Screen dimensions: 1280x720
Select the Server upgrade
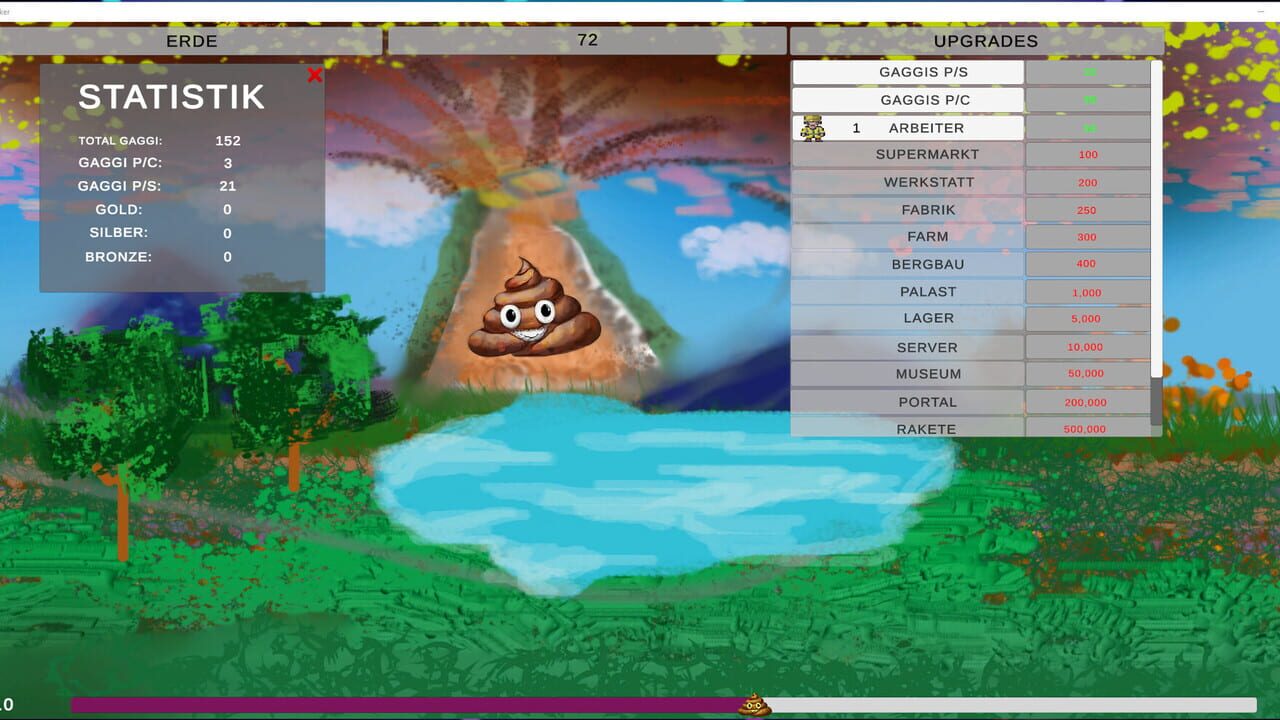click(908, 347)
